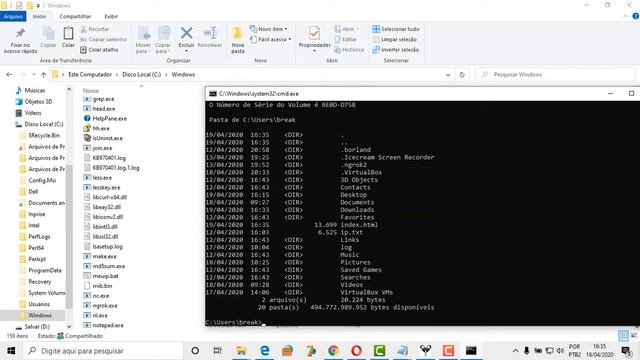The width and height of the screenshot is (640, 360).
Task: Select the ProgramData folder in the tree
Action: click(44, 270)
